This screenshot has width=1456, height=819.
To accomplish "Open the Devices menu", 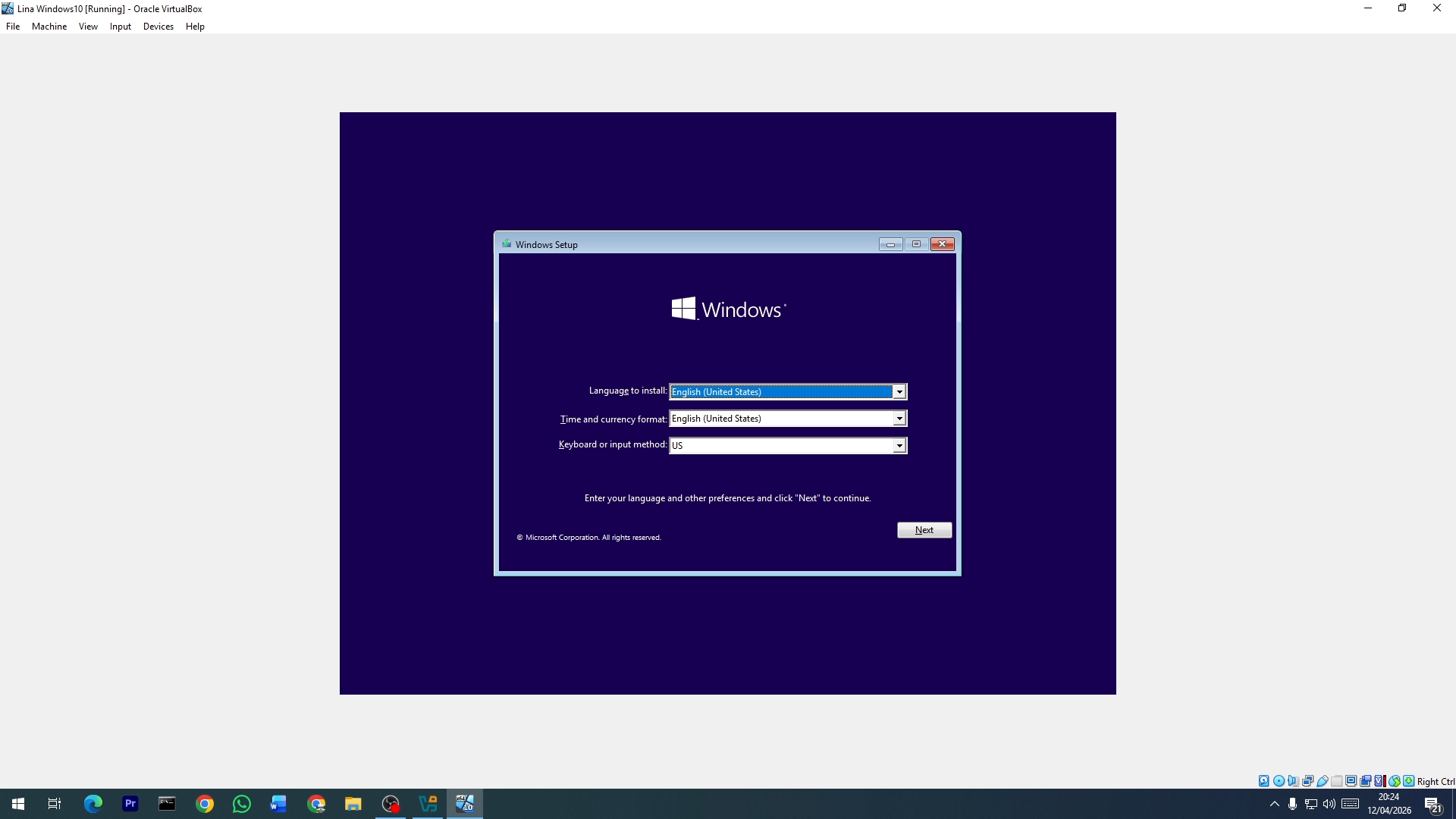I will tap(158, 26).
